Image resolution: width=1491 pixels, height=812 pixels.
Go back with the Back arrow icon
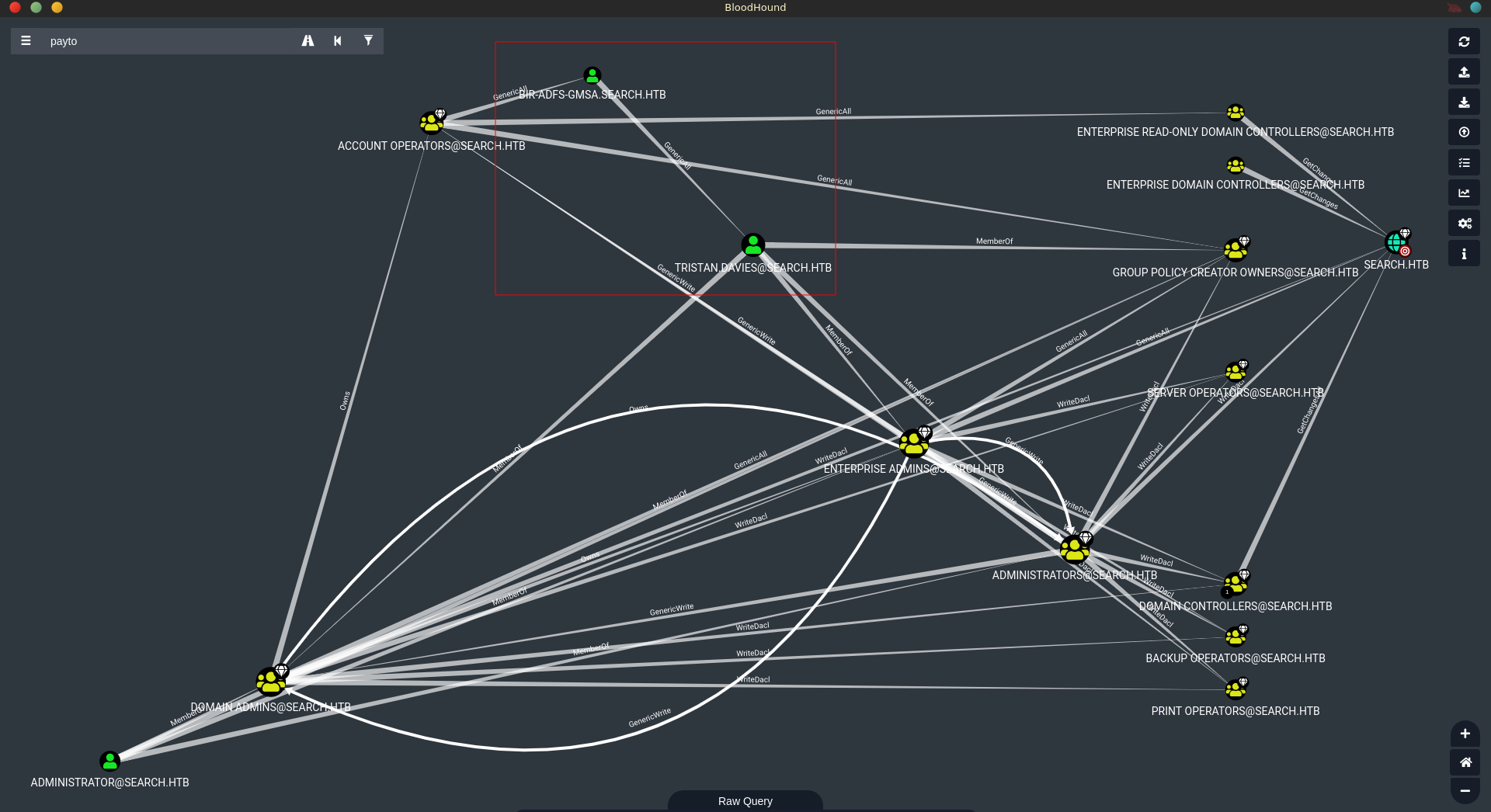point(338,41)
